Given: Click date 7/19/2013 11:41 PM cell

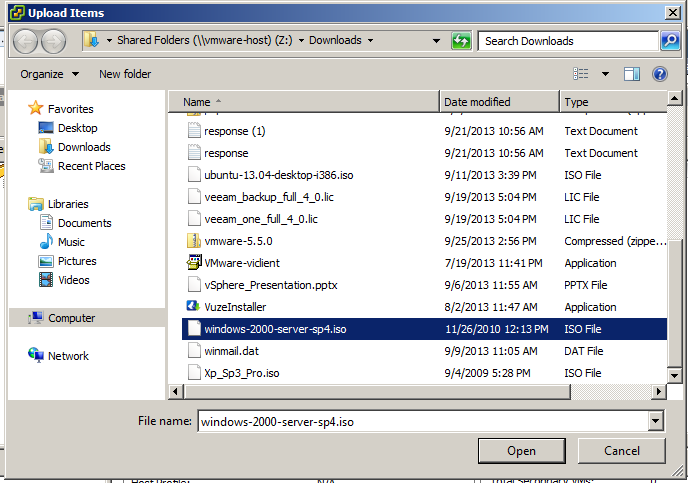Looking at the screenshot, I should coord(493,263).
